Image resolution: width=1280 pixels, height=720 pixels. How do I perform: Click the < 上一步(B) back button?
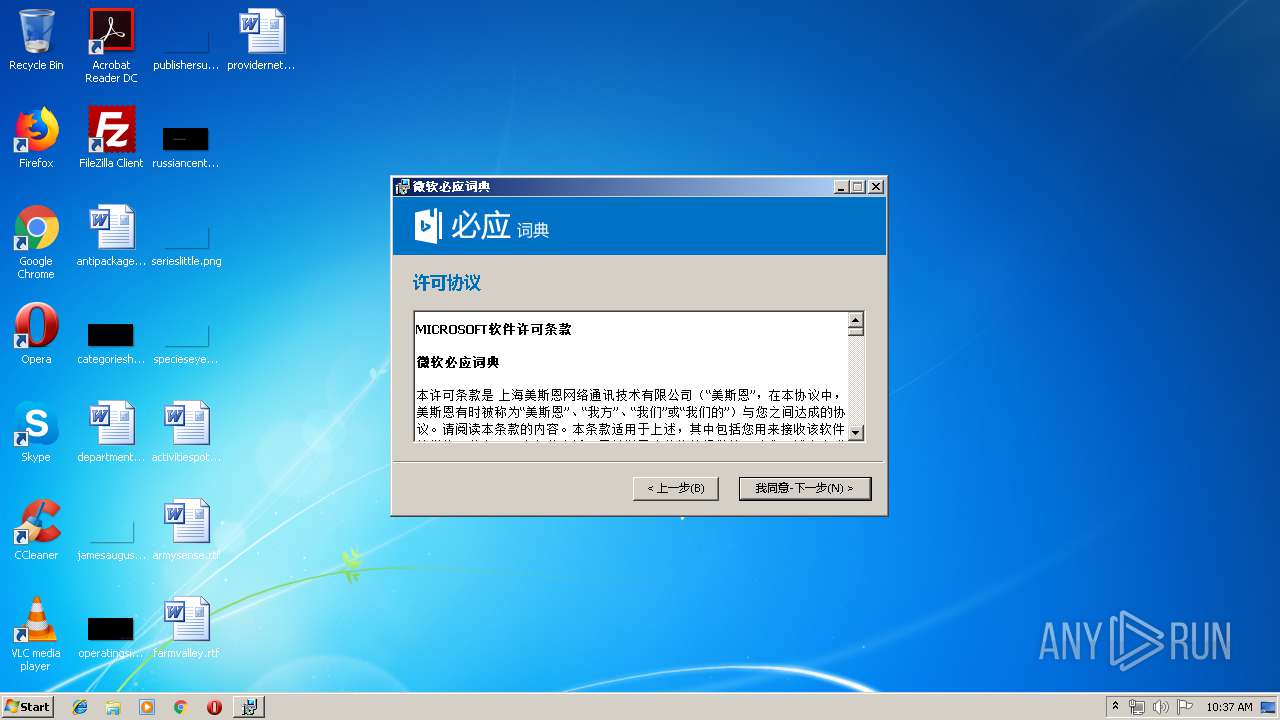(x=676, y=488)
